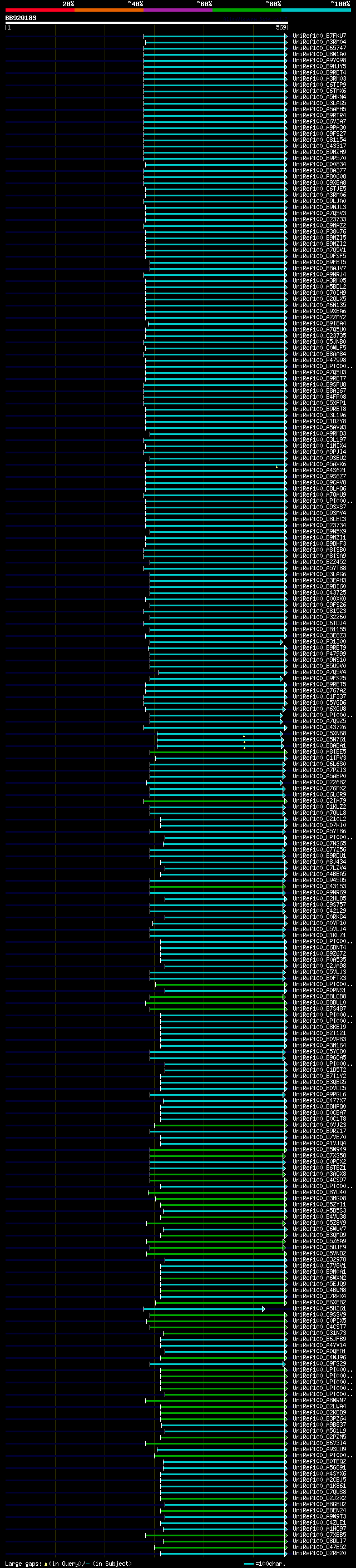Select hit UniRef100_B7FKU7
The height and width of the screenshot is (1568, 356).
point(319,36)
